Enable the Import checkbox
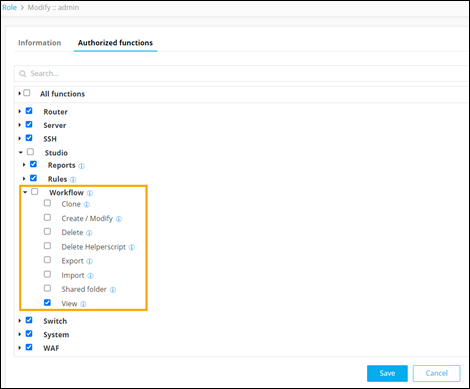Viewport: 470px width, 389px height. pyautogui.click(x=47, y=274)
